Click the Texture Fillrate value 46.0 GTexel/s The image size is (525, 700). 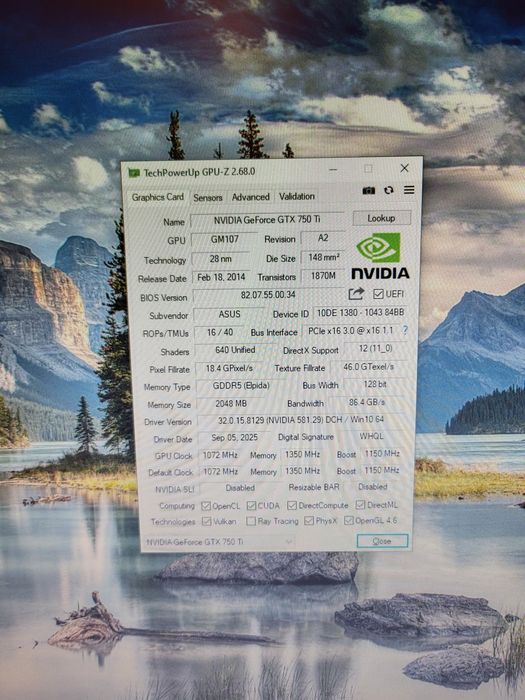coord(368,367)
